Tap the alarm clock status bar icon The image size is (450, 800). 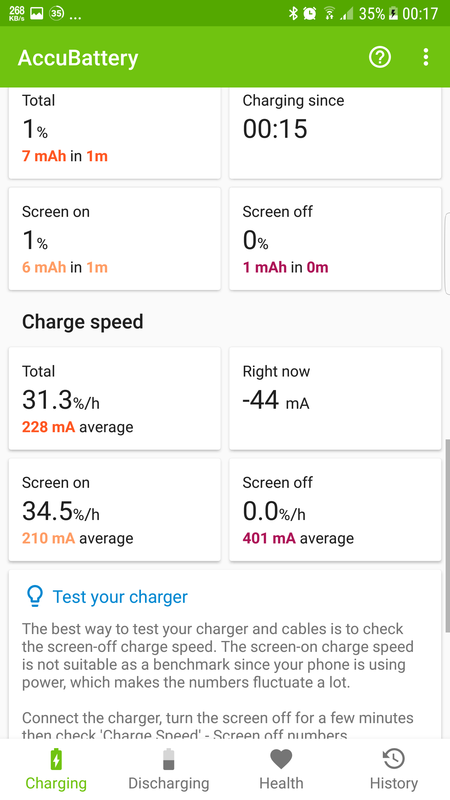[x=309, y=13]
